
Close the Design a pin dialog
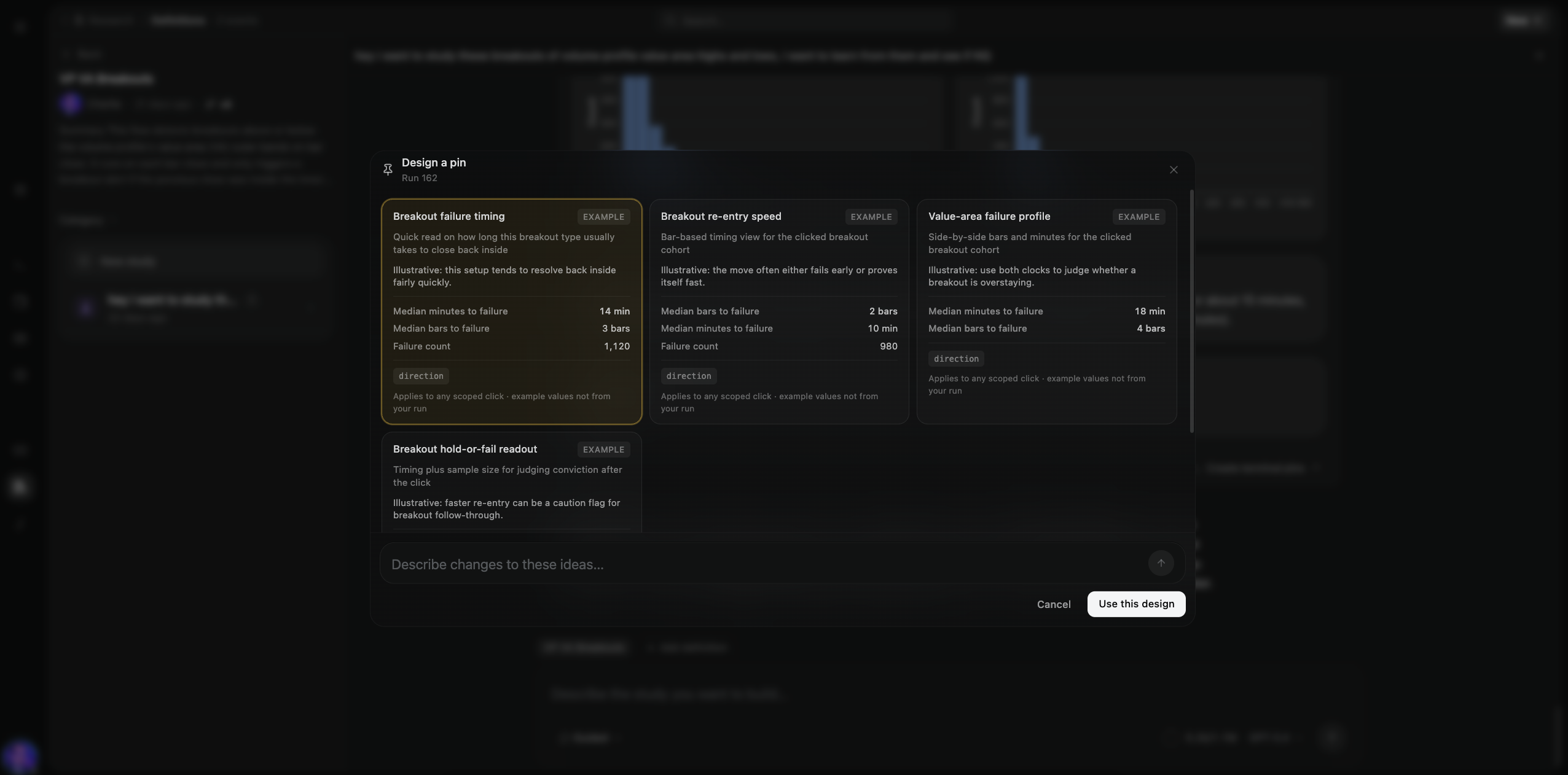pyautogui.click(x=1174, y=170)
